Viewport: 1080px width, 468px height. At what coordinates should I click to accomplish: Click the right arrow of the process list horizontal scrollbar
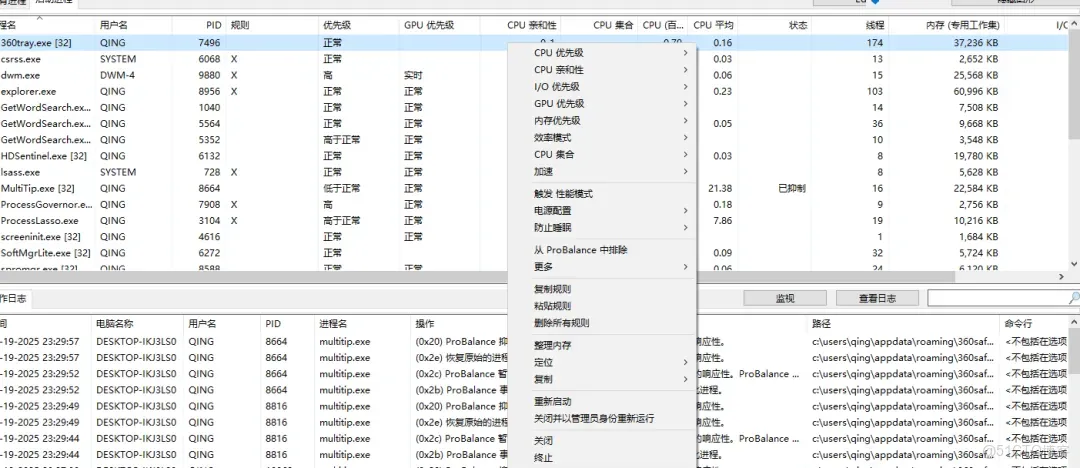coord(1061,276)
